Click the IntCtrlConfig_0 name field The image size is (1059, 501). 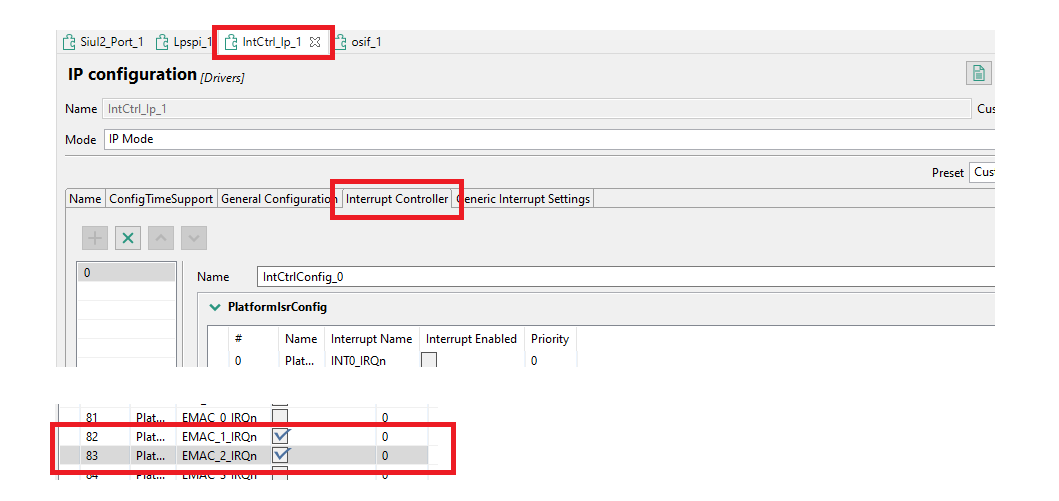[x=626, y=277]
